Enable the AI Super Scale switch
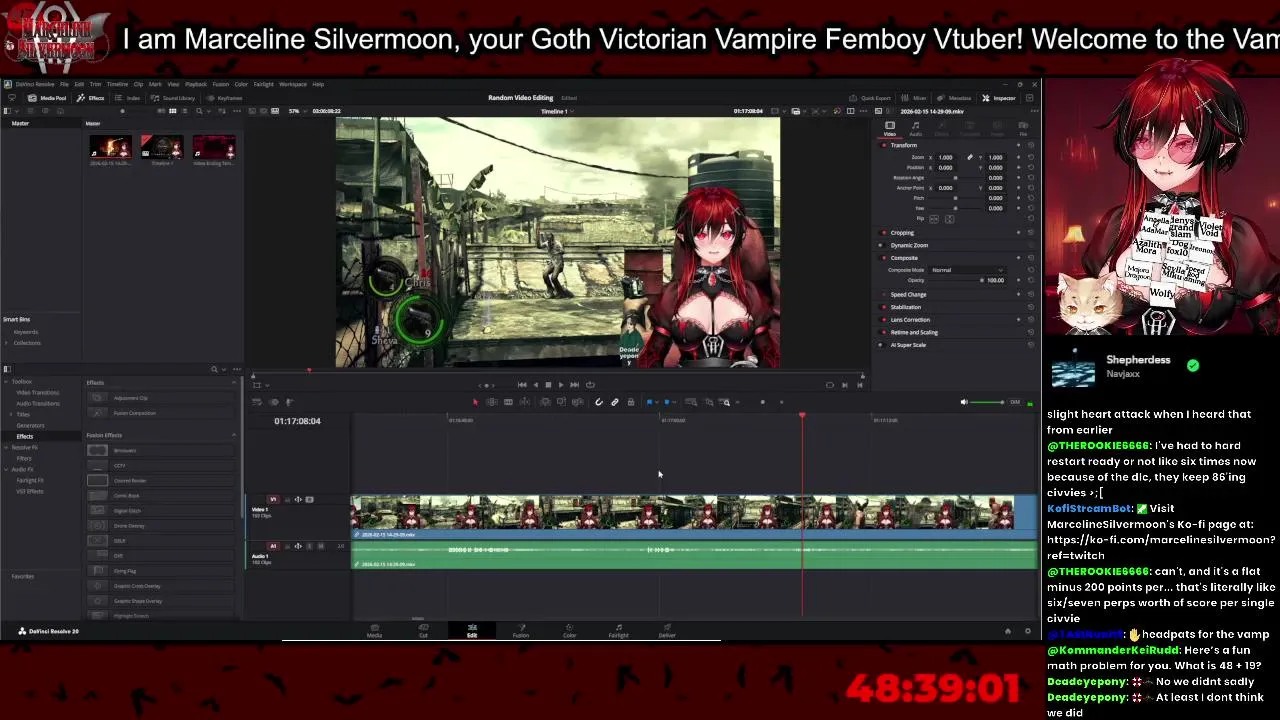 click(x=883, y=345)
